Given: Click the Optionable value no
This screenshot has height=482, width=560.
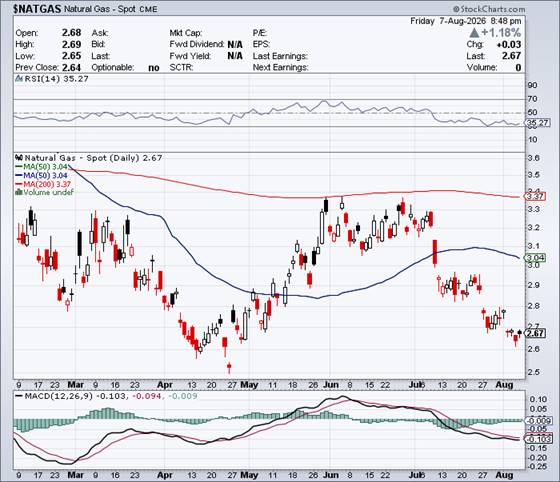Looking at the screenshot, I should tap(154, 67).
